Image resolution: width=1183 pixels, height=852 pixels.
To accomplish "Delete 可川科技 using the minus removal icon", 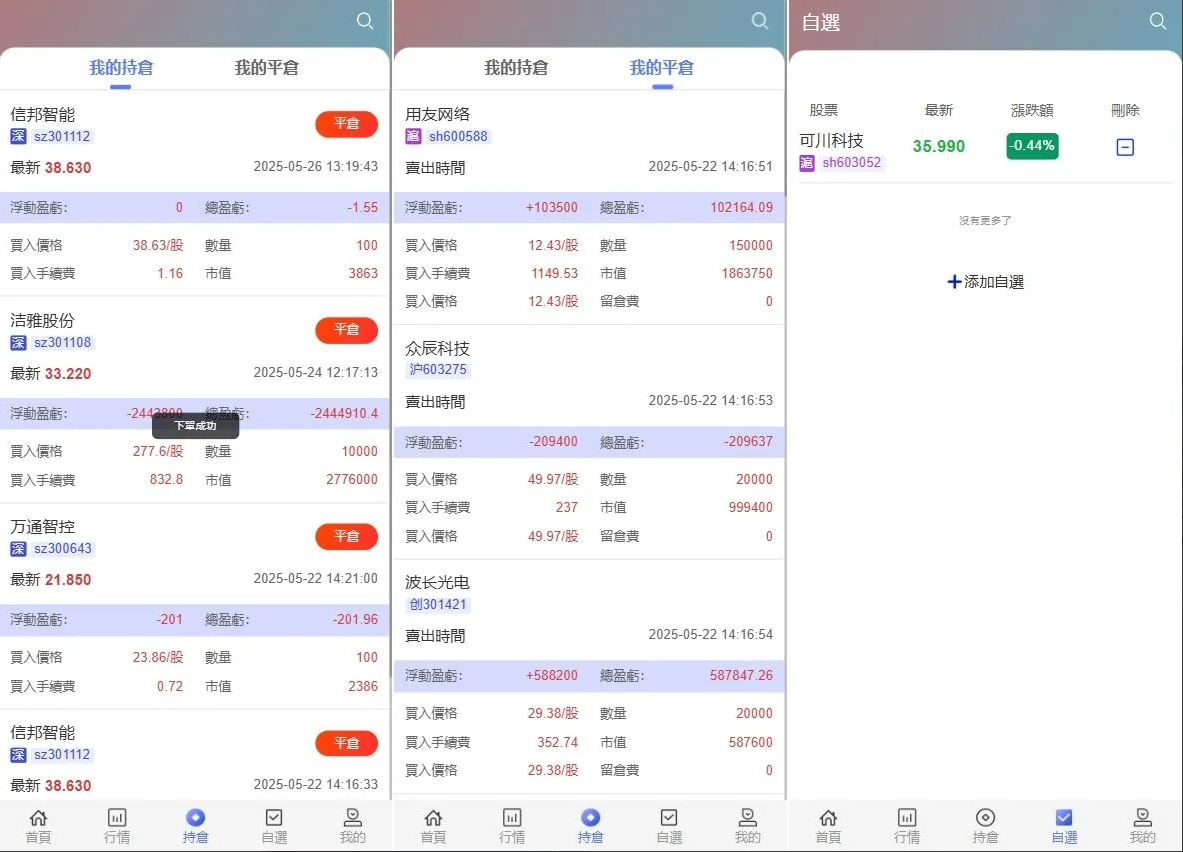I will coord(1125,146).
